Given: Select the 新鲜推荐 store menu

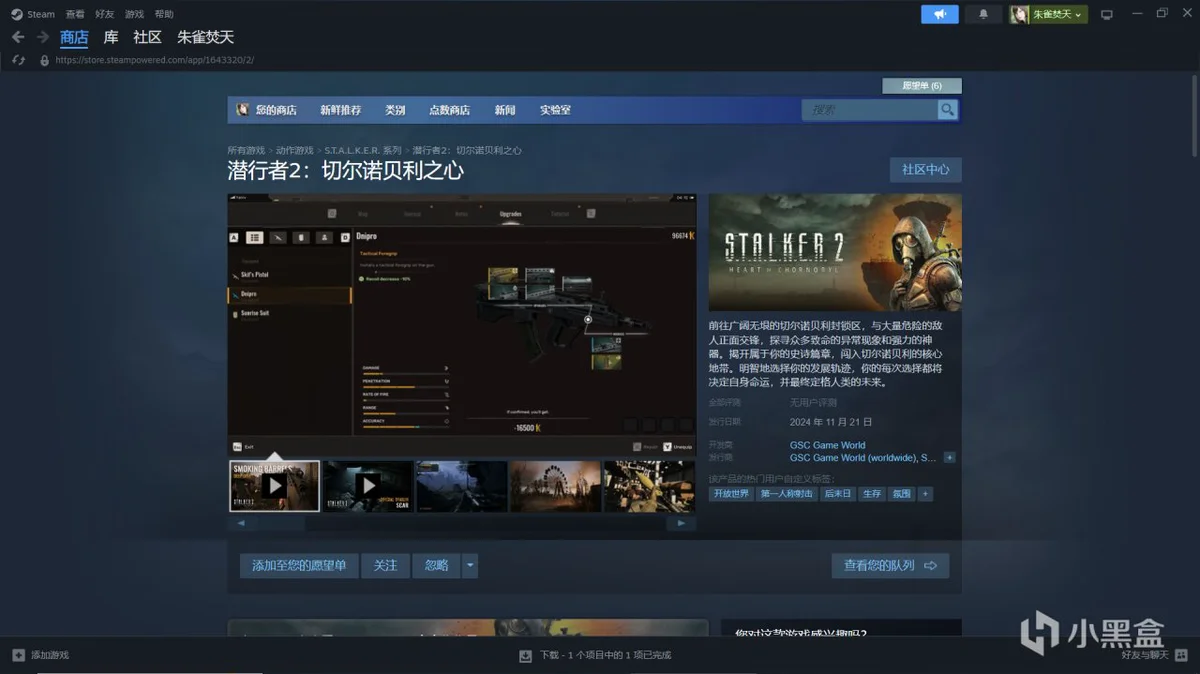Looking at the screenshot, I should 340,110.
